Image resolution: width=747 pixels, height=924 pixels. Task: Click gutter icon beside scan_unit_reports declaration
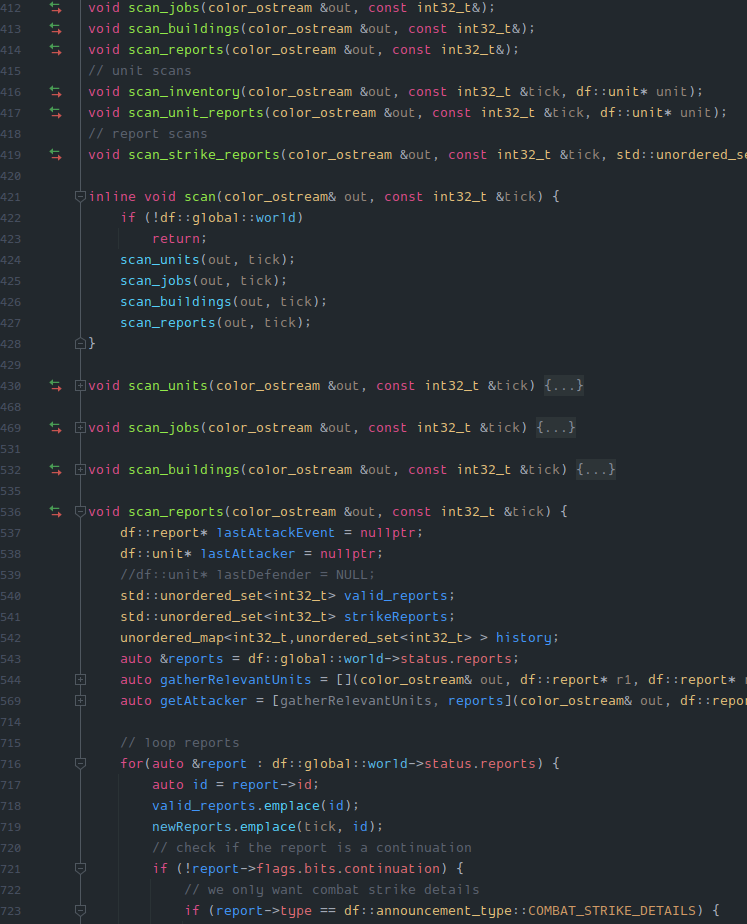[55, 113]
